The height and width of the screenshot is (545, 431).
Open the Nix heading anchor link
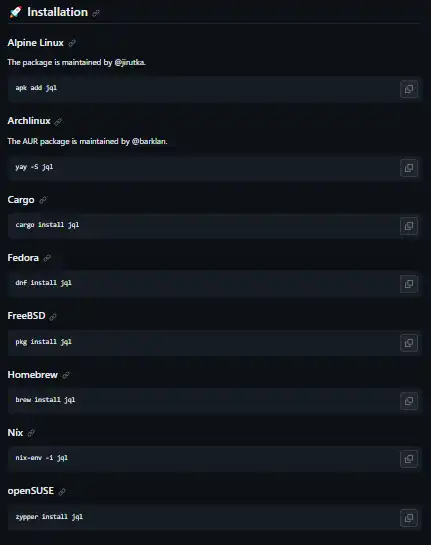pos(31,433)
